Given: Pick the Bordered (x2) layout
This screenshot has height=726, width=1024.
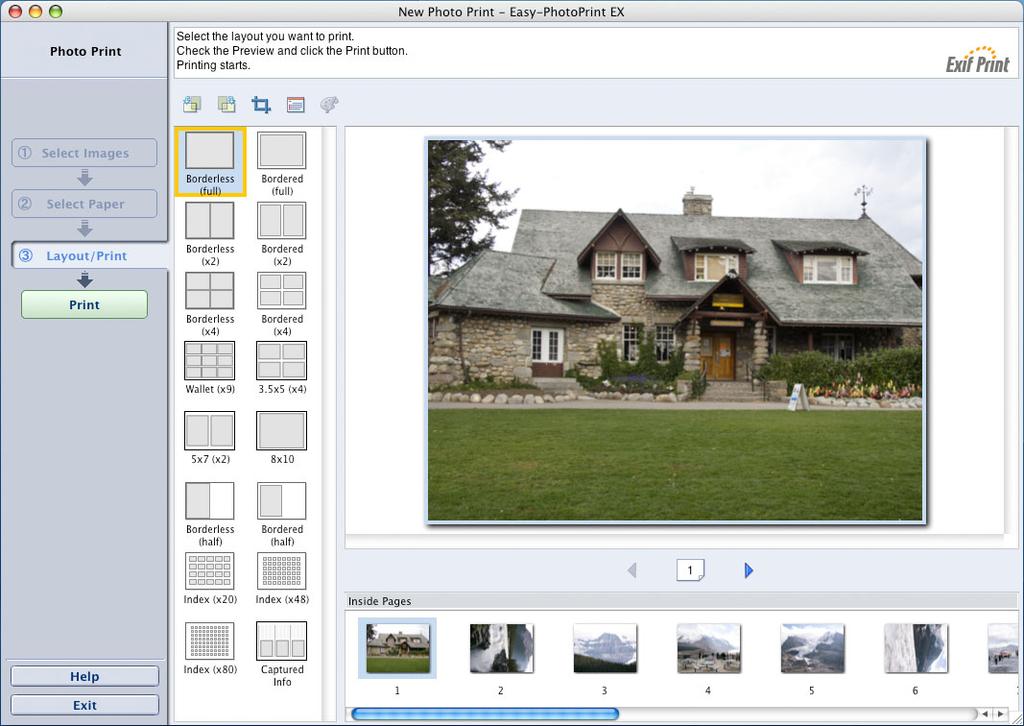Looking at the screenshot, I should (281, 233).
